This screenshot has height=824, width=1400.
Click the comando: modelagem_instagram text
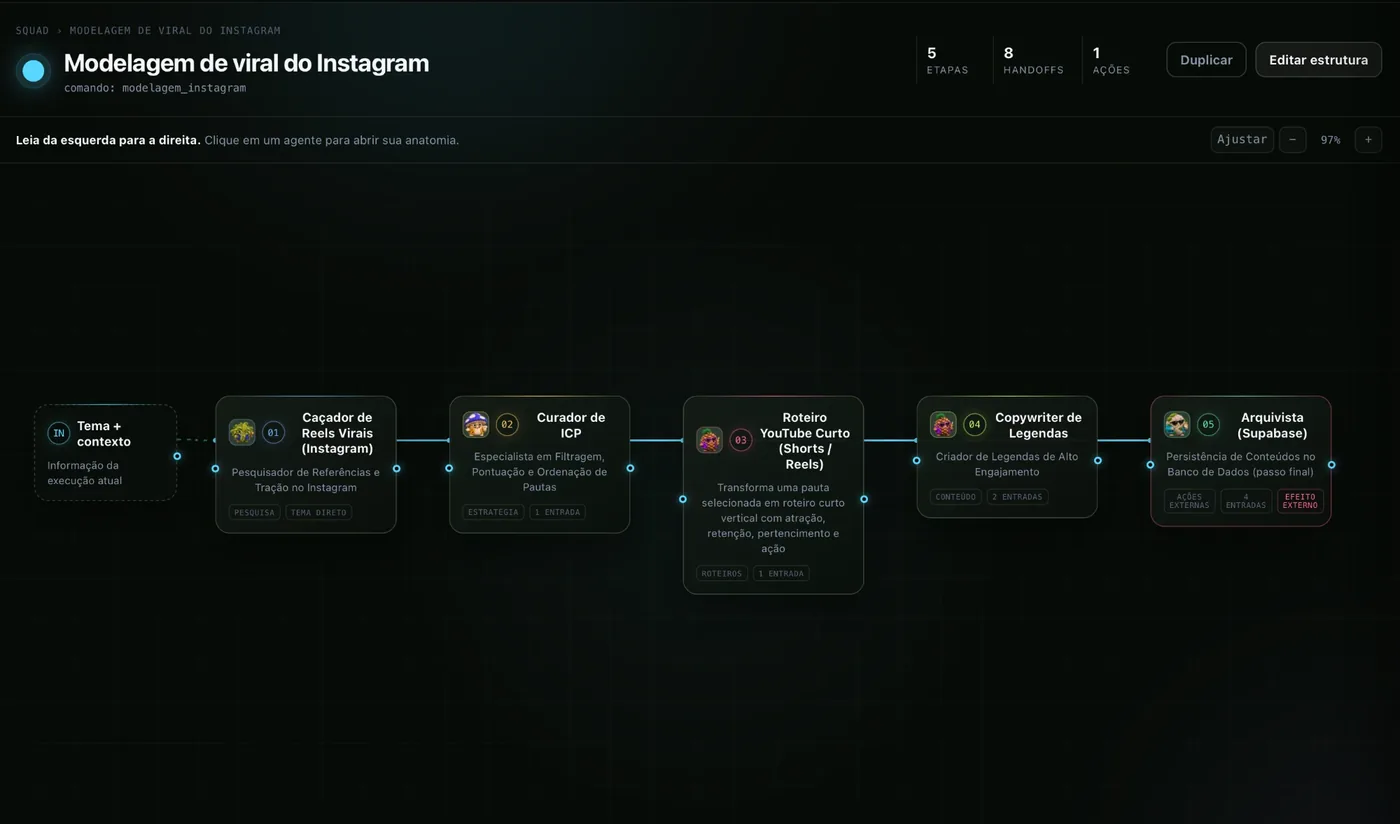tap(155, 88)
